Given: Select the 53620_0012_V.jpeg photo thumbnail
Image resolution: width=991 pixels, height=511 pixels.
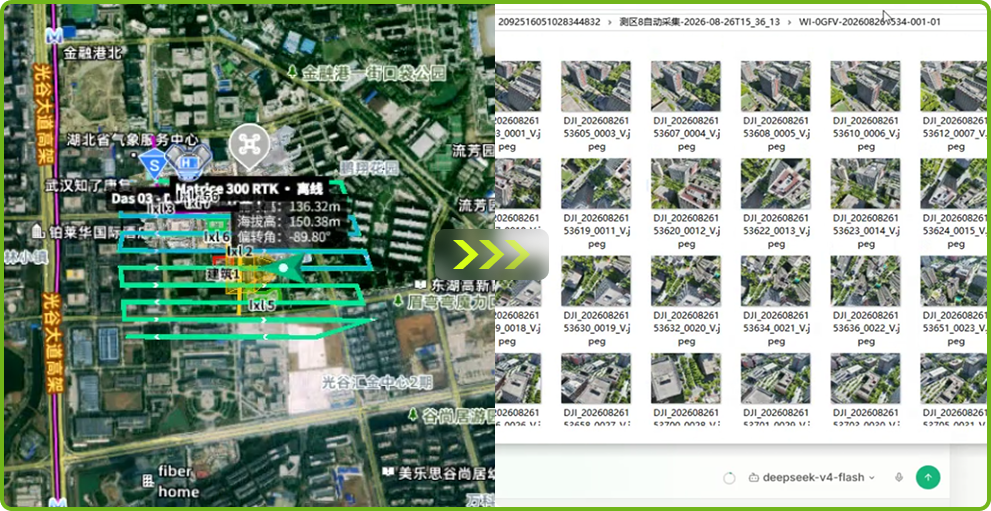Looking at the screenshot, I should (686, 183).
